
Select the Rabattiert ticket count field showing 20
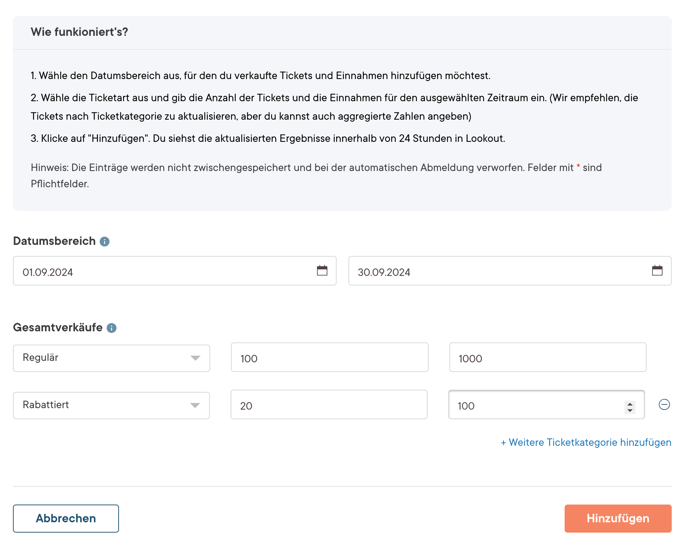329,404
